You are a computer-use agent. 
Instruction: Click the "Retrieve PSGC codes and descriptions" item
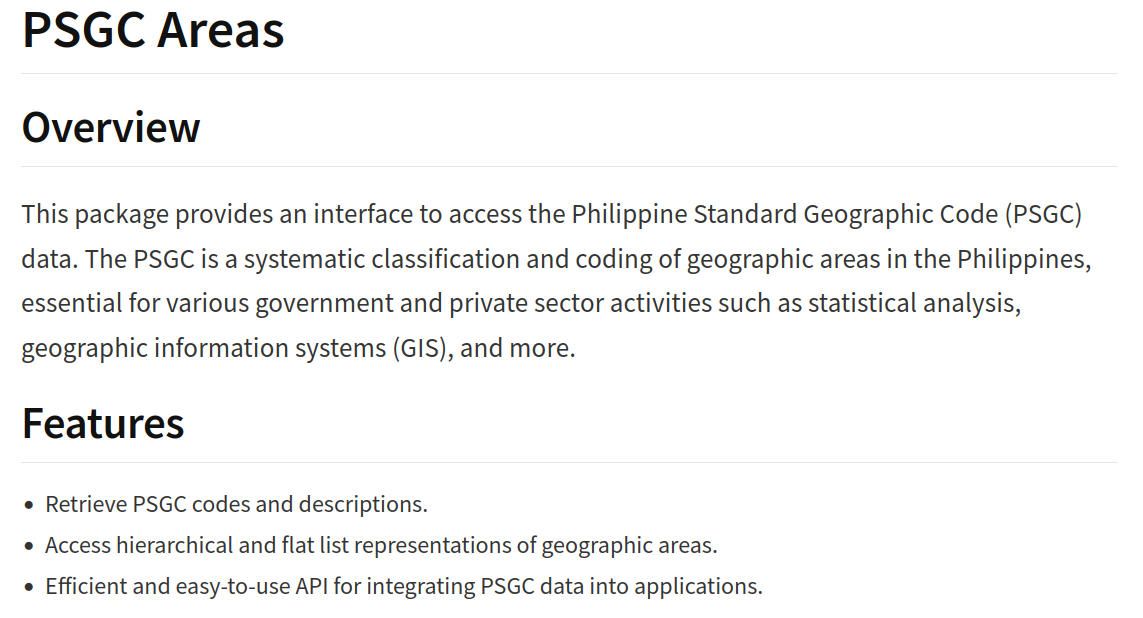pyautogui.click(x=236, y=504)
